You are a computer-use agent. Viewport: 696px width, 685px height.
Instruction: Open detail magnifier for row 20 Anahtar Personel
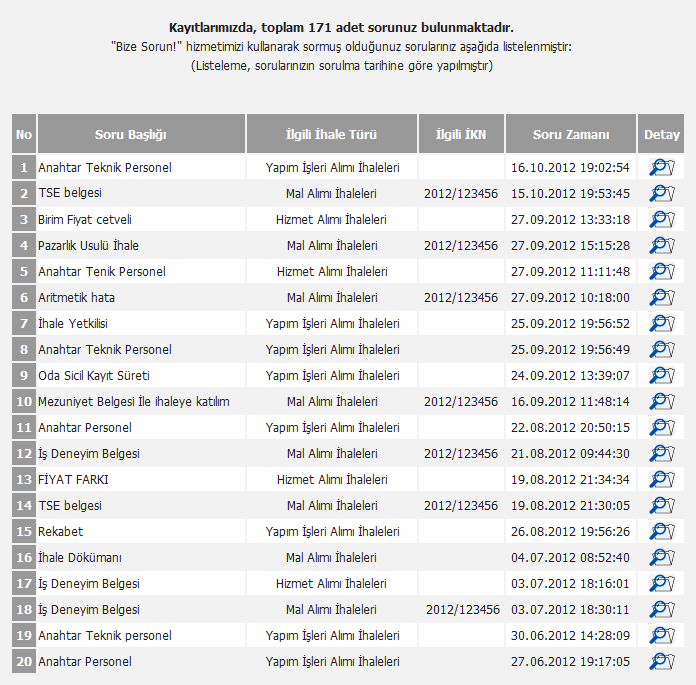[x=662, y=661]
